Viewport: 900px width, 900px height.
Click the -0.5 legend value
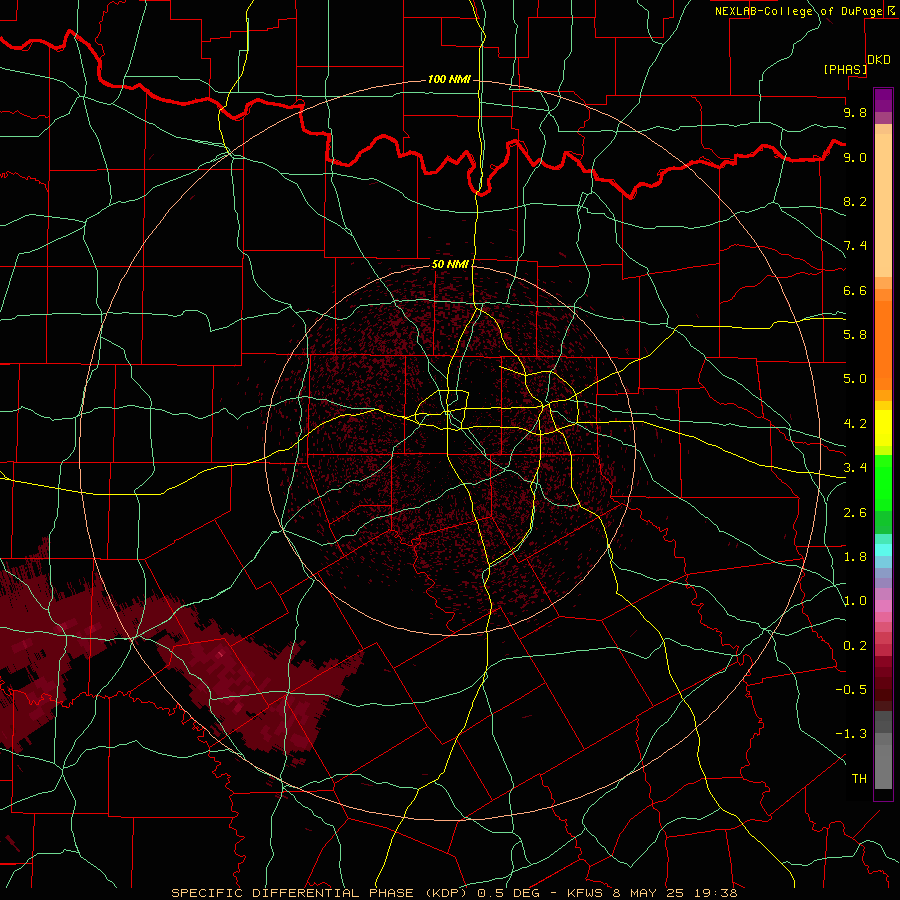pos(851,690)
